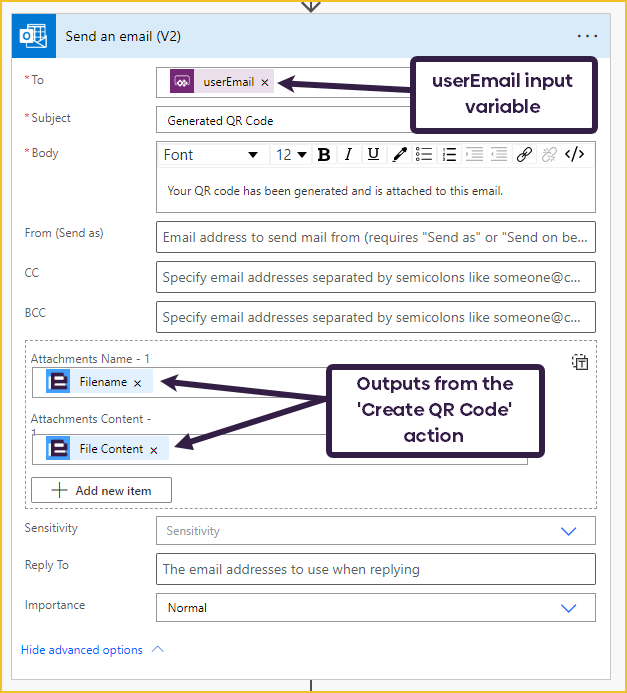Viewport: 627px width, 693px height.
Task: Remove the File Content token
Action: pos(154,450)
